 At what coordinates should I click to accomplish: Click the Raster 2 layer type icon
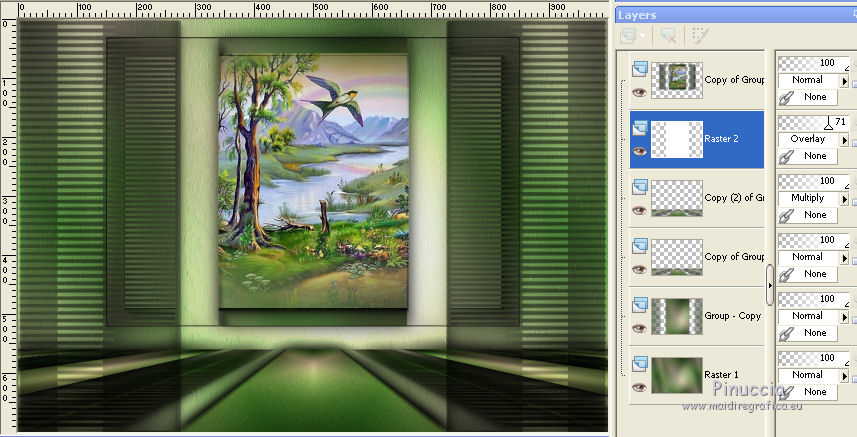pos(639,128)
